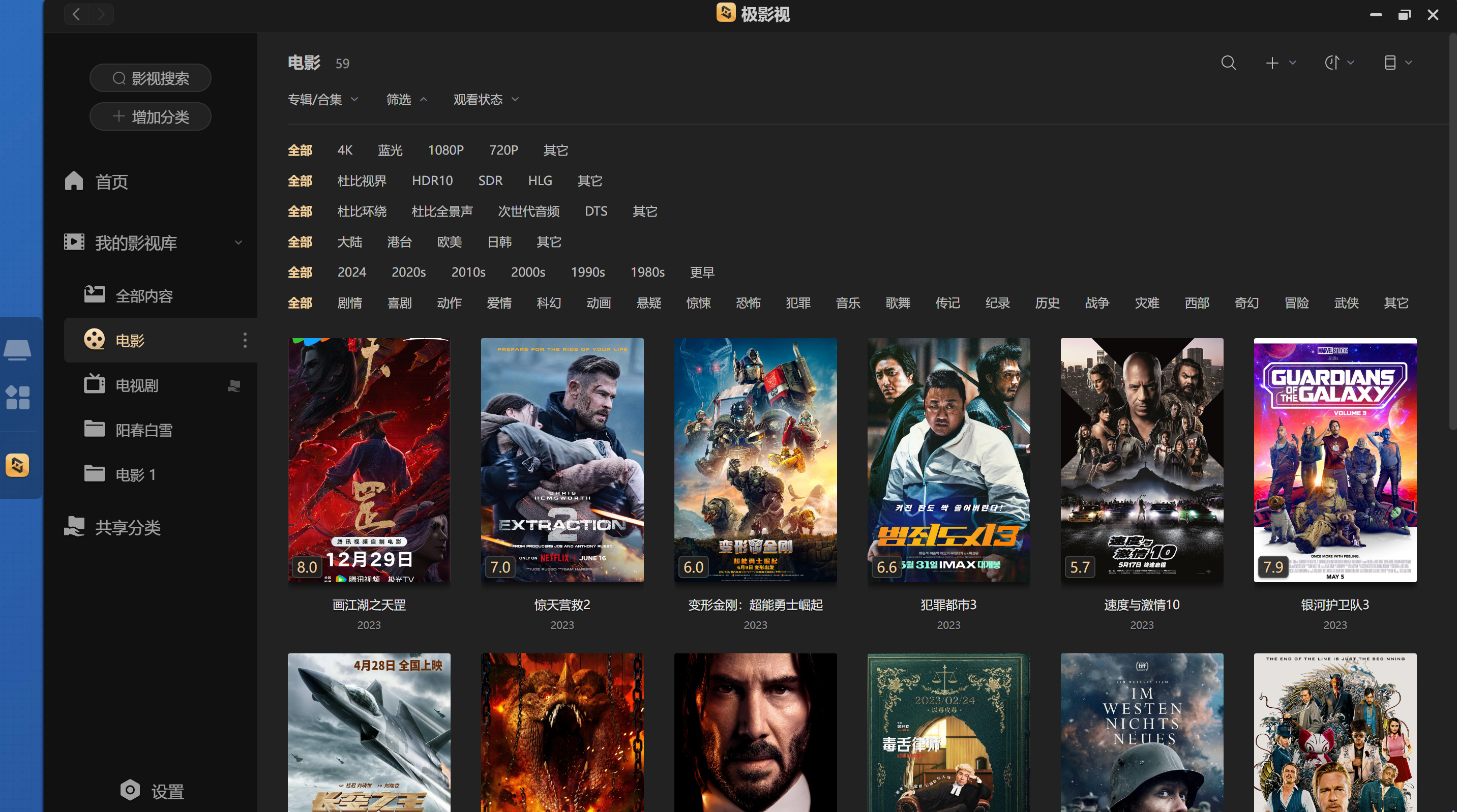Filter by 蓝光 quality

(390, 150)
